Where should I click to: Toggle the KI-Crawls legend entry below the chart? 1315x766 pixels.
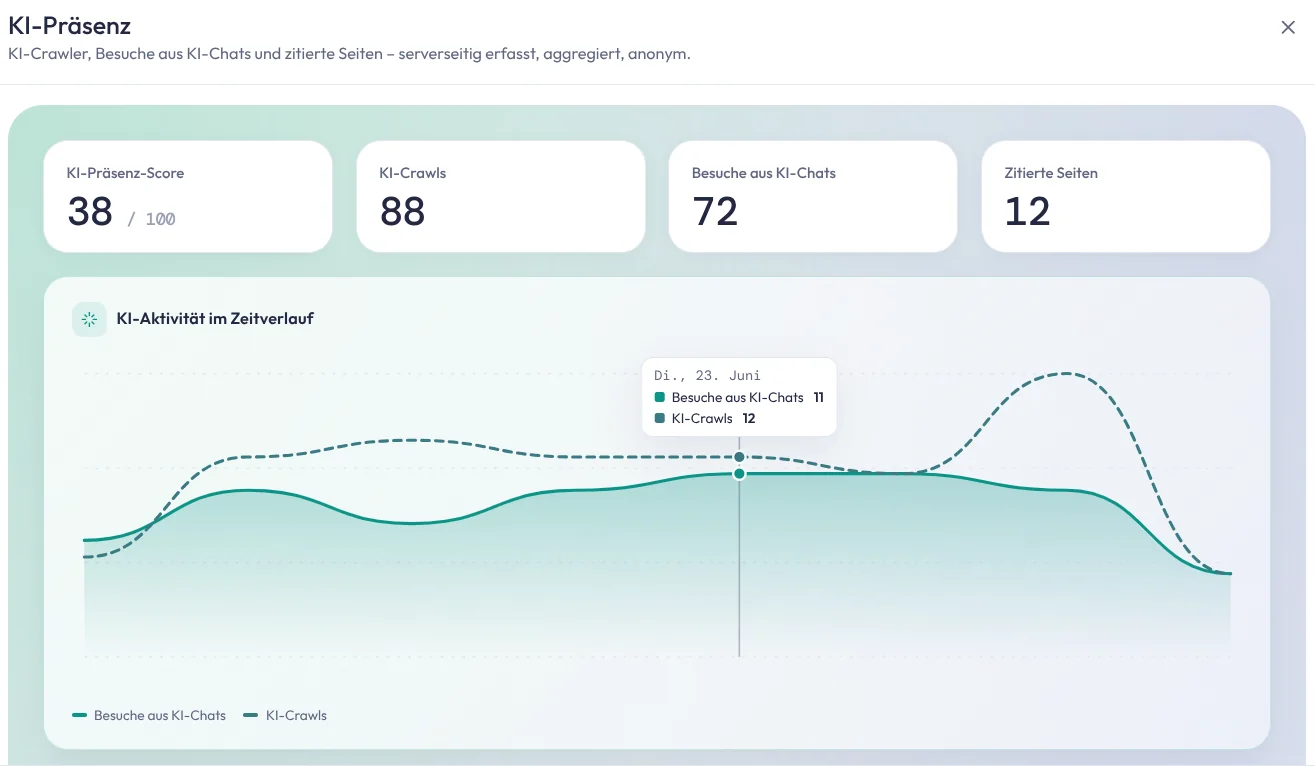tap(285, 715)
